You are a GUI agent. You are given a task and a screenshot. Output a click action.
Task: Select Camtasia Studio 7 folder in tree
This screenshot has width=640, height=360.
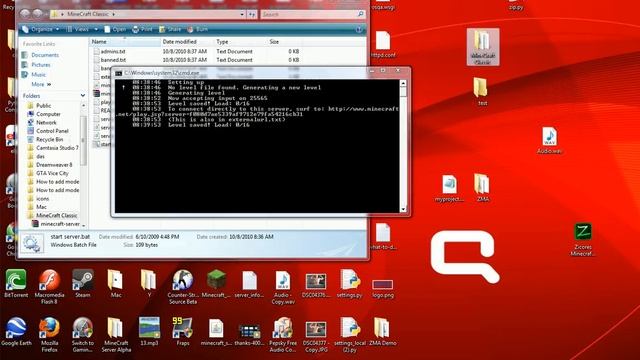point(57,148)
